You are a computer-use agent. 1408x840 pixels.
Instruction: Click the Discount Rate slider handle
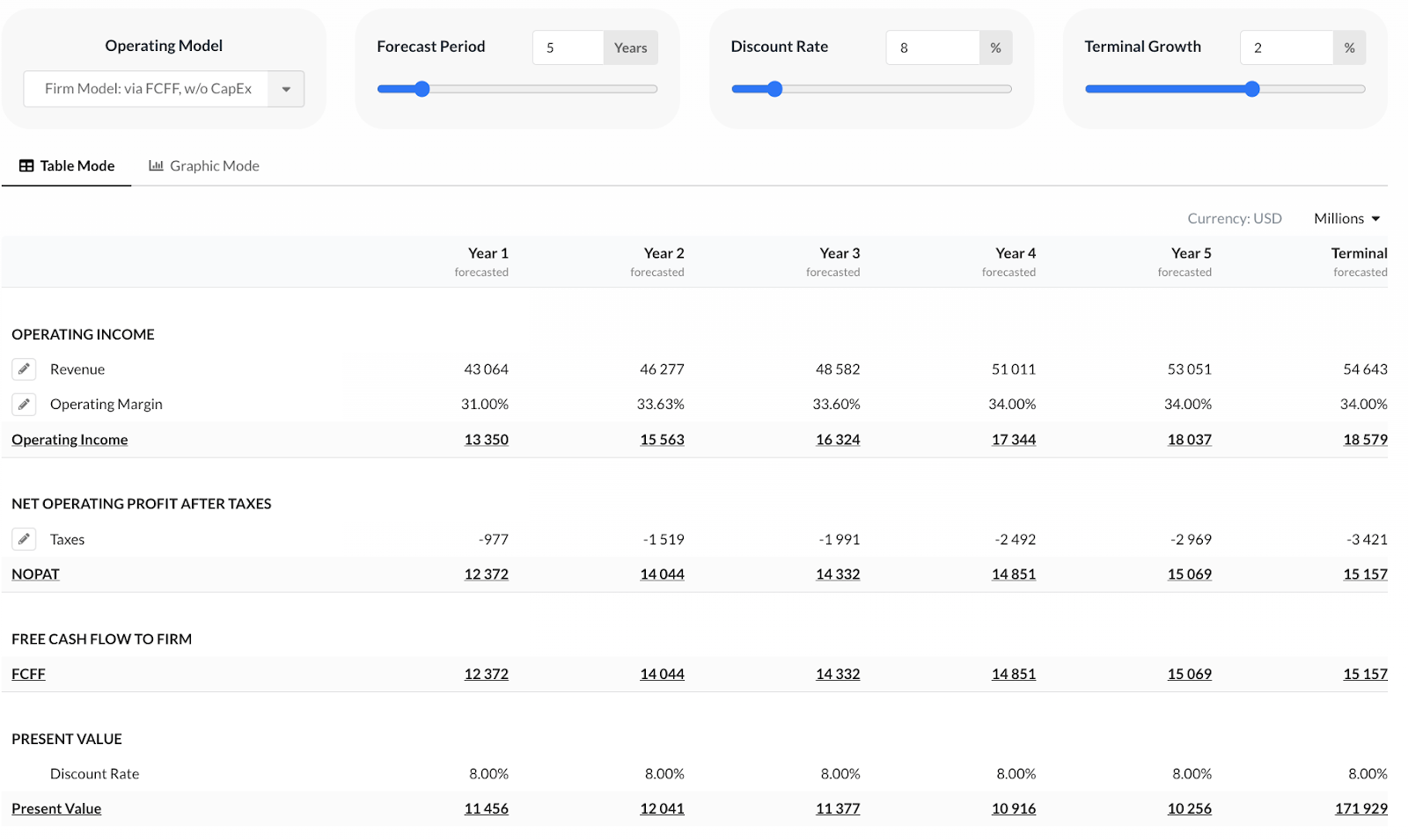click(774, 89)
